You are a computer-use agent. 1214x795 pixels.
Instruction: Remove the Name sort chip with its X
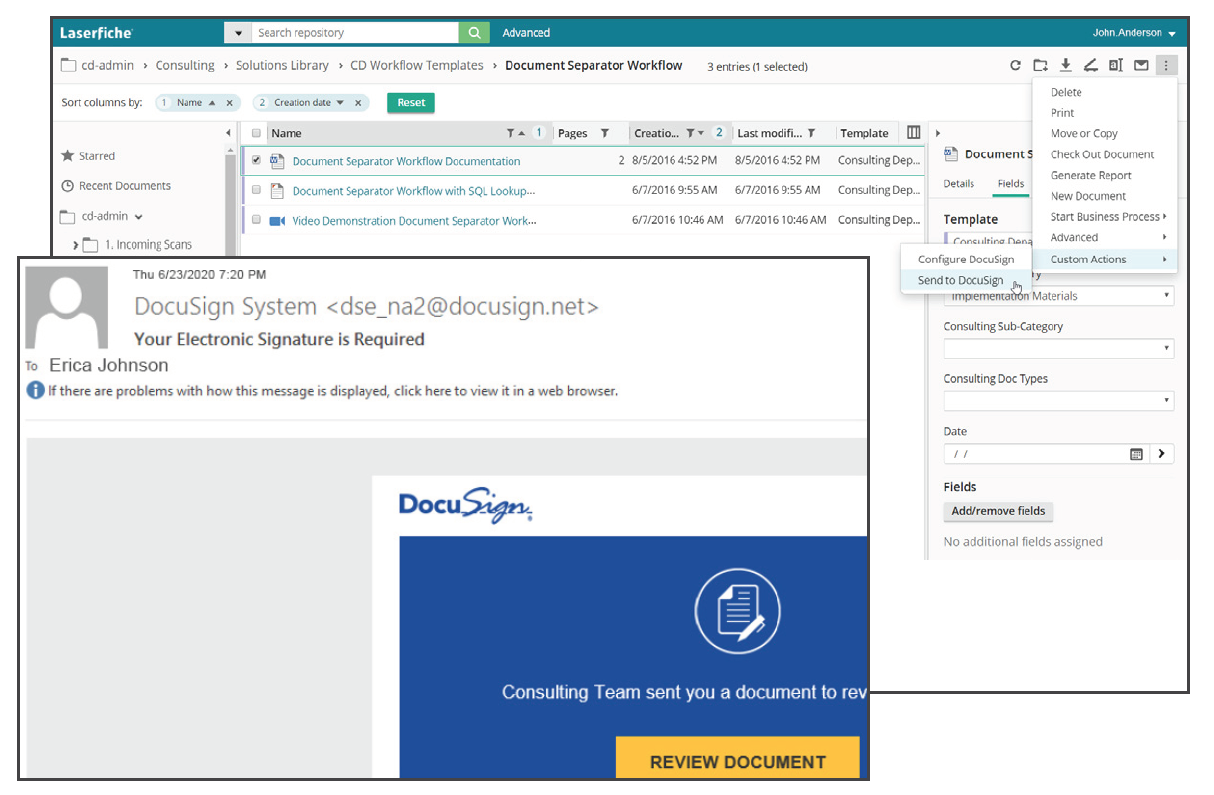[x=229, y=103]
